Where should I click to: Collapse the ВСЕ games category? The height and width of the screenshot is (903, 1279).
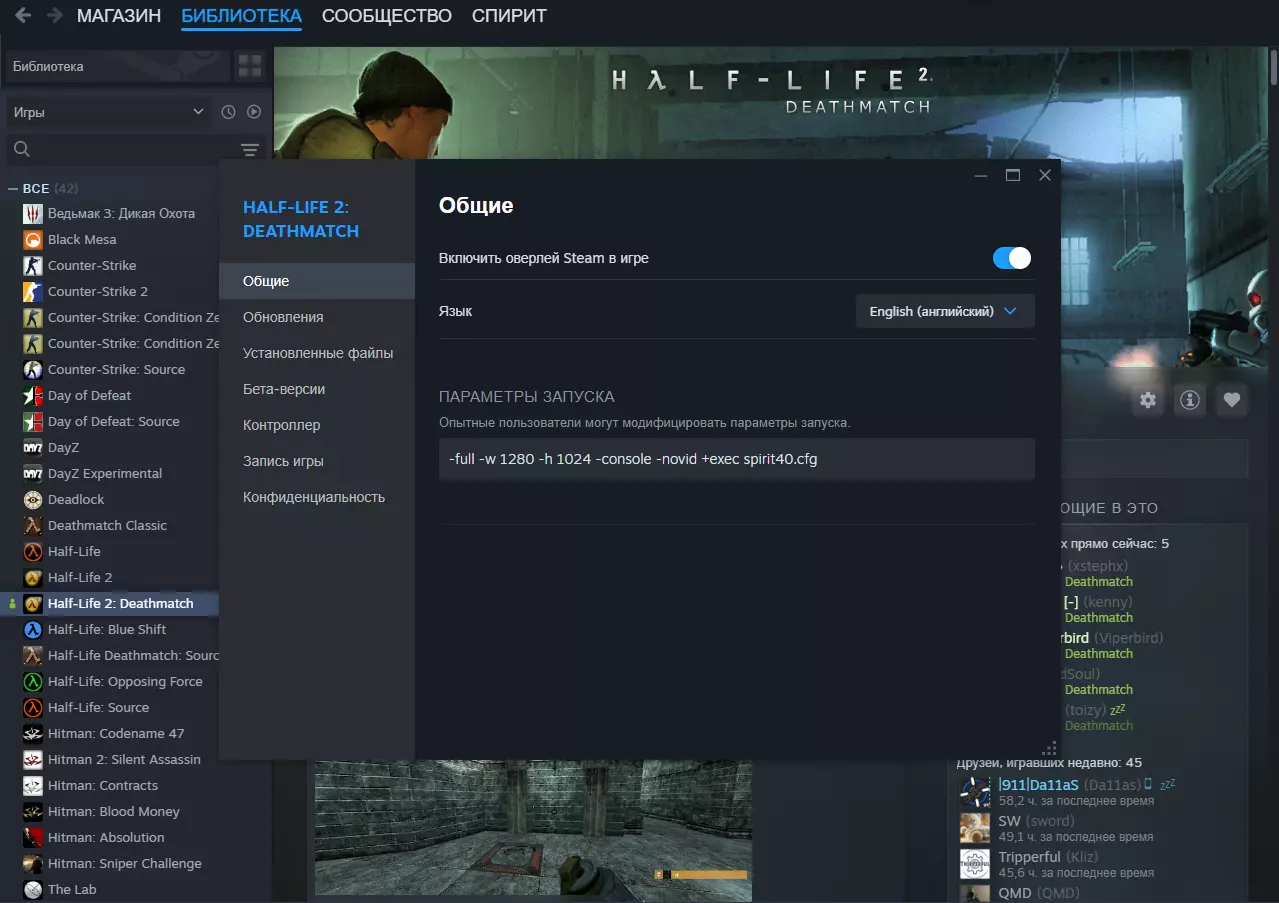click(14, 188)
